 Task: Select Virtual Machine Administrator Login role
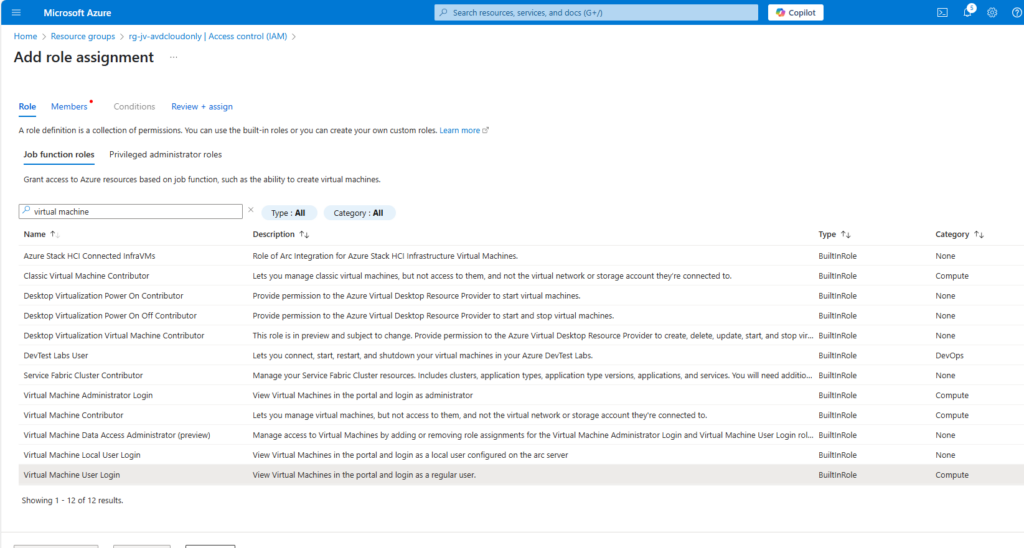pyautogui.click(x=88, y=396)
